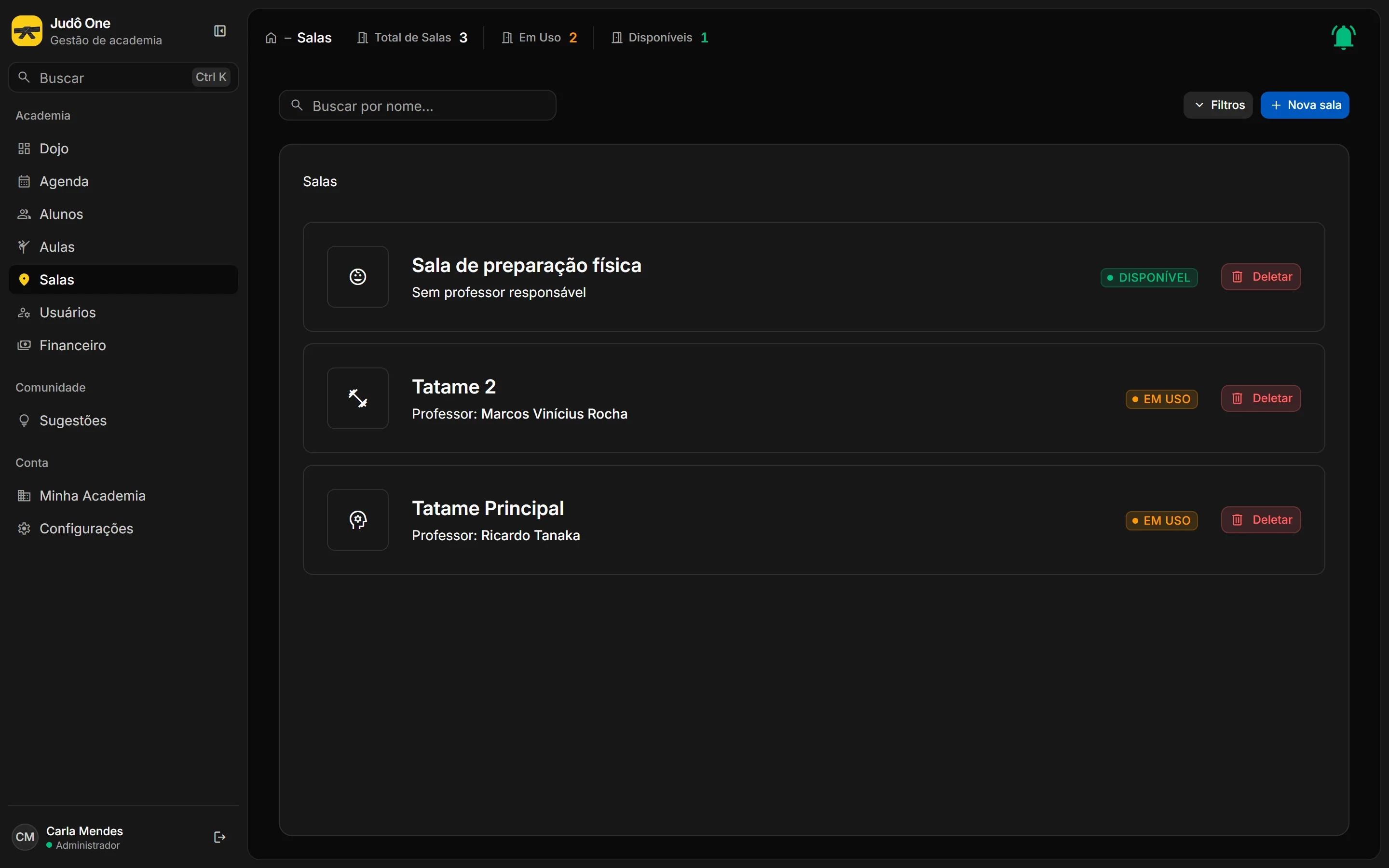1389x868 pixels.
Task: Click the Tatame Principal room icon
Action: [357, 520]
